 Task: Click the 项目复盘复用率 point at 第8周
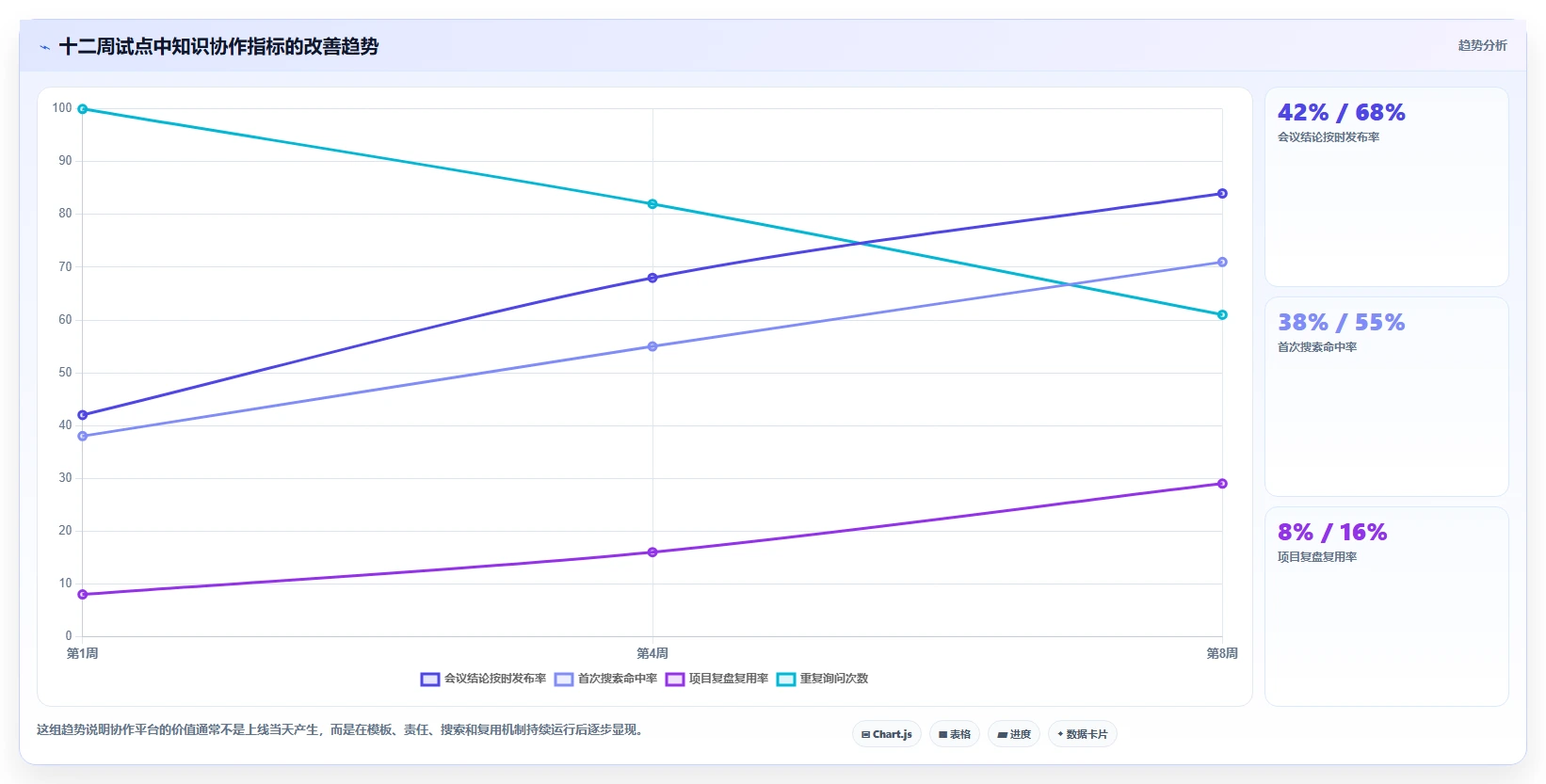pos(1222,484)
